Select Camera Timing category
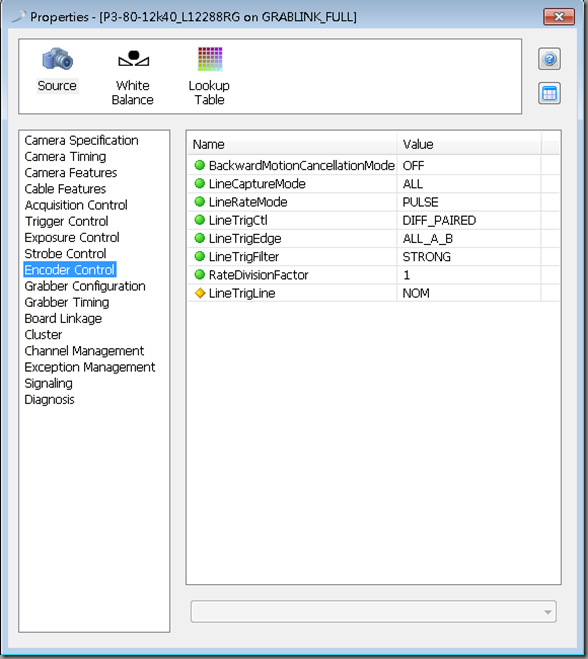The height and width of the screenshot is (659, 588). pyautogui.click(x=66, y=156)
